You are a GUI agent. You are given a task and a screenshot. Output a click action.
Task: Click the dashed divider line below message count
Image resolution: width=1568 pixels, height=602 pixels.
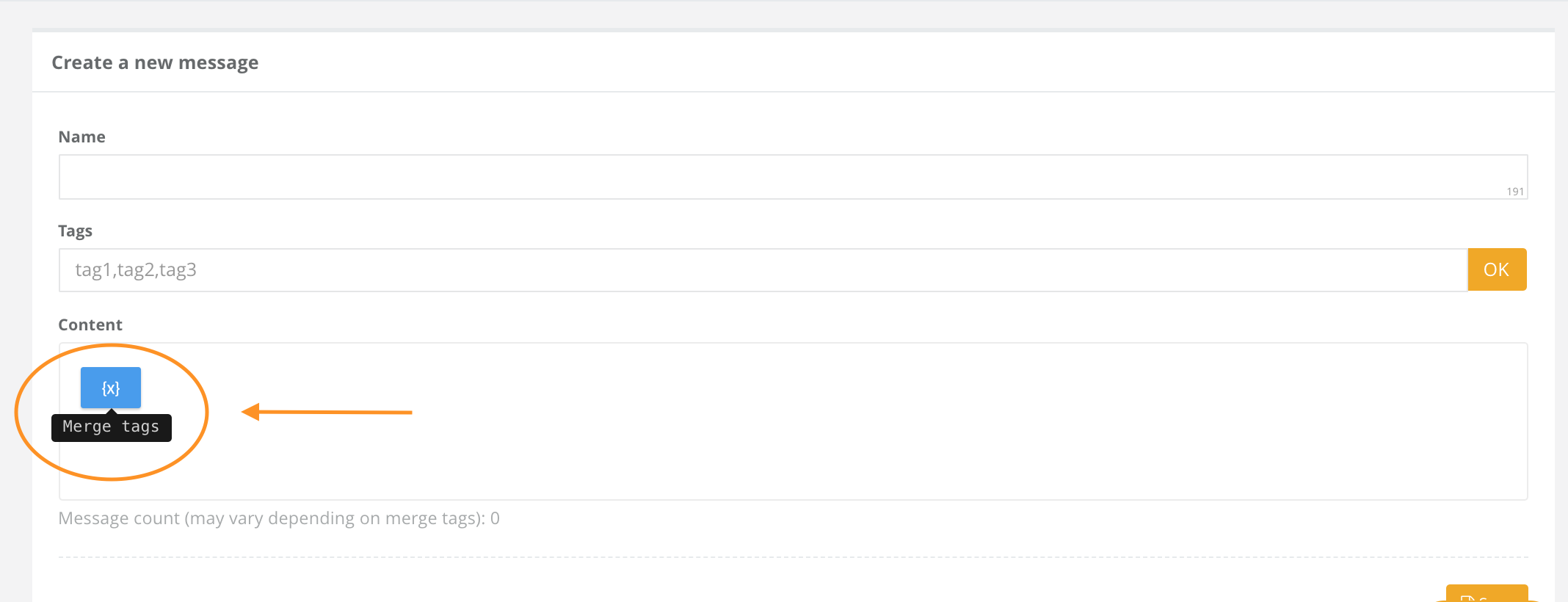click(793, 557)
